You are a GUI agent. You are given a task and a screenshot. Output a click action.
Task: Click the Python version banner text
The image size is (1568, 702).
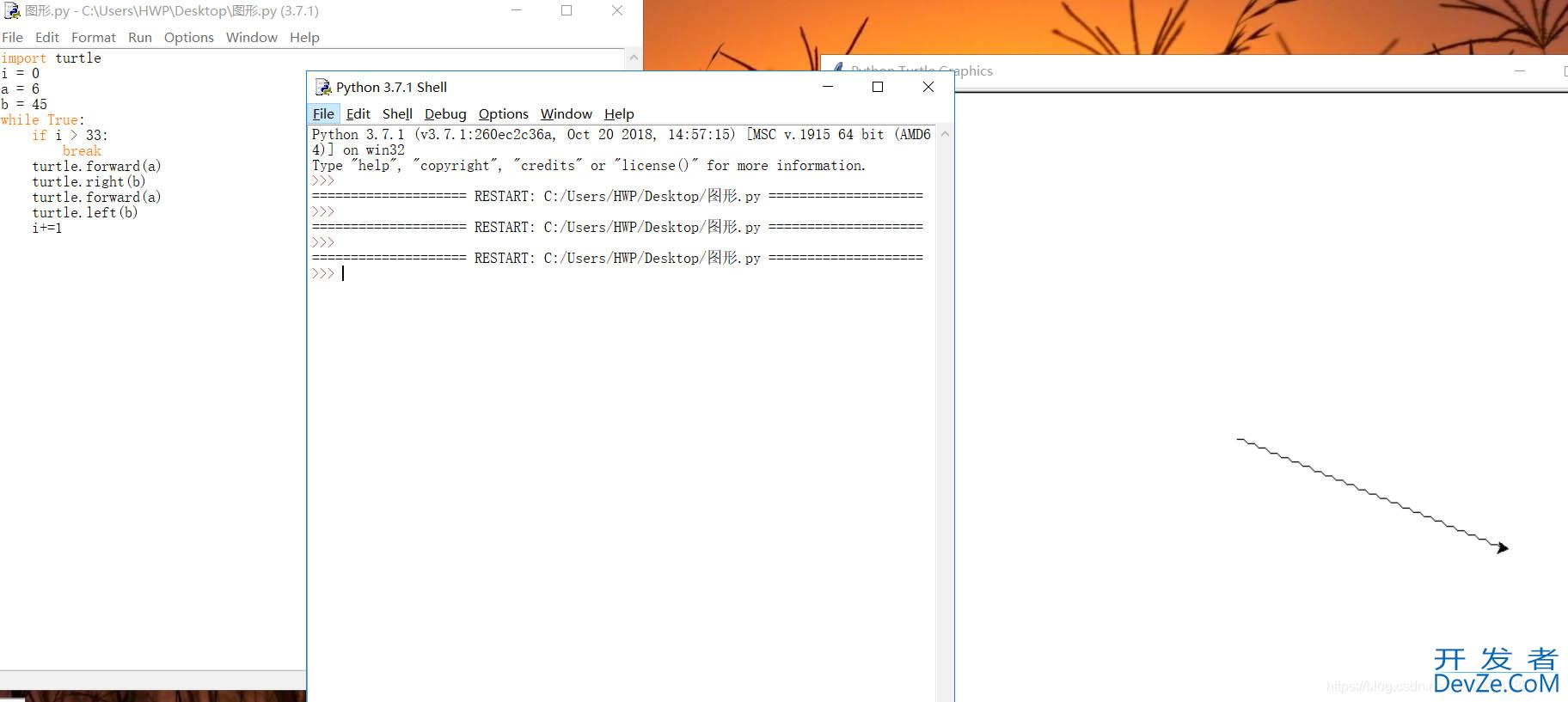click(x=621, y=142)
